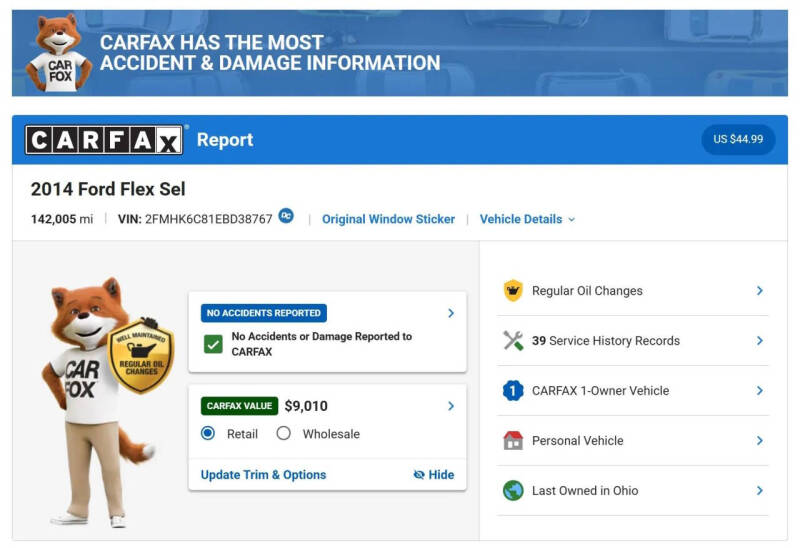Click the Well Maintained oil changes gold badge
The width and height of the screenshot is (800, 548).
point(141,356)
